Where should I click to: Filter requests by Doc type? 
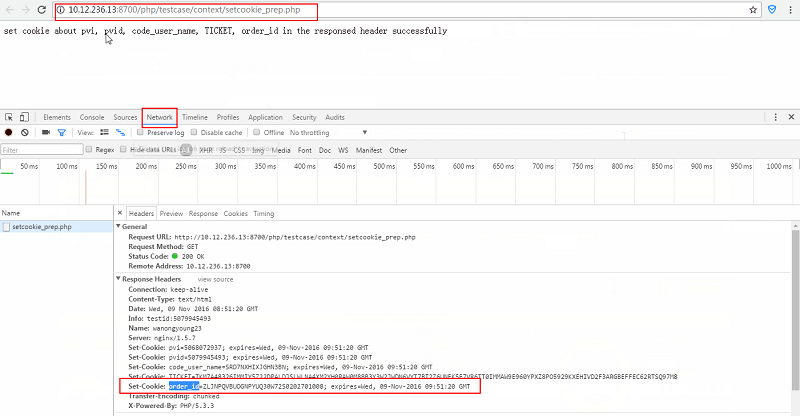325,150
